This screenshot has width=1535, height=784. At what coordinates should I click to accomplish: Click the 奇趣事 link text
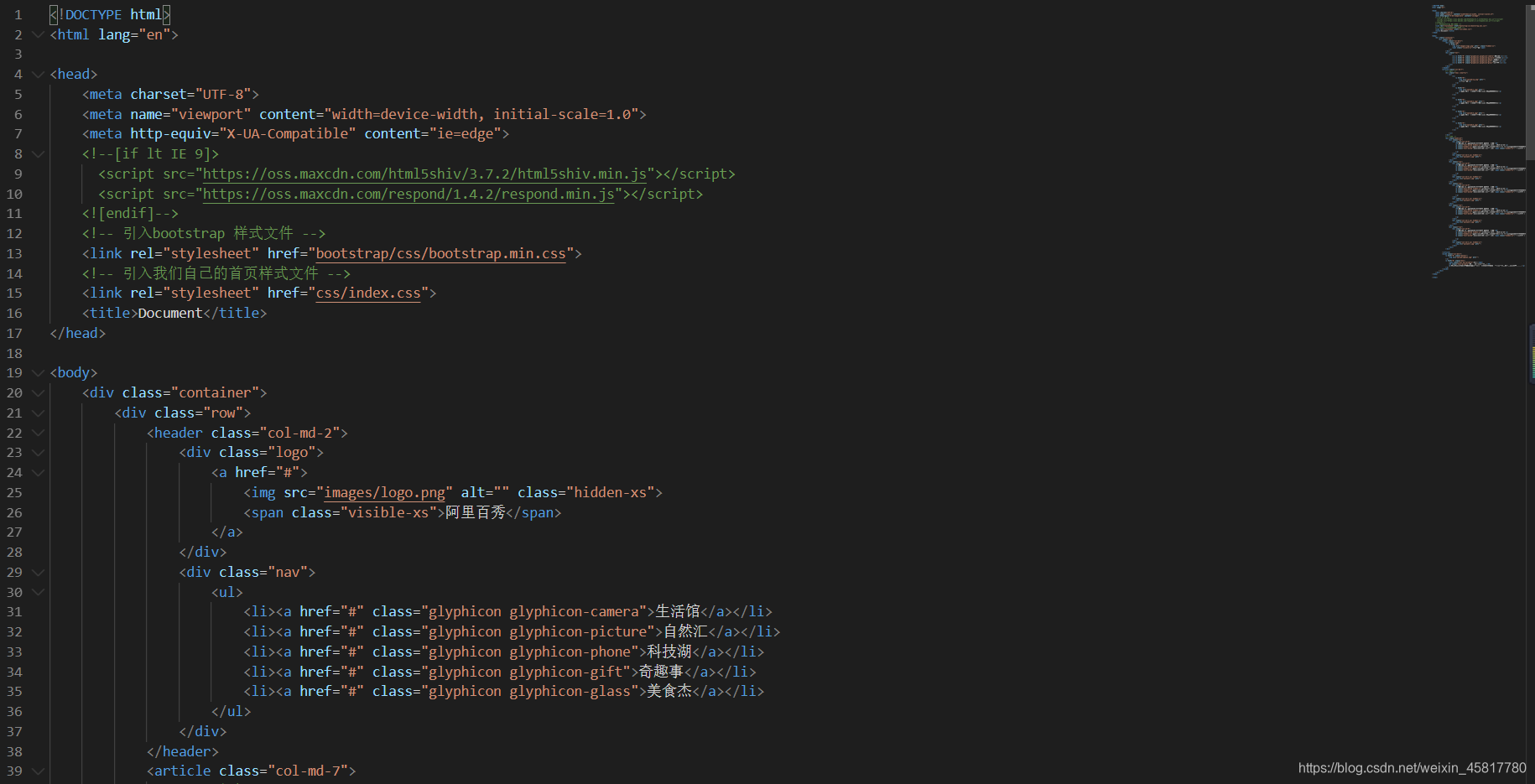click(x=661, y=672)
